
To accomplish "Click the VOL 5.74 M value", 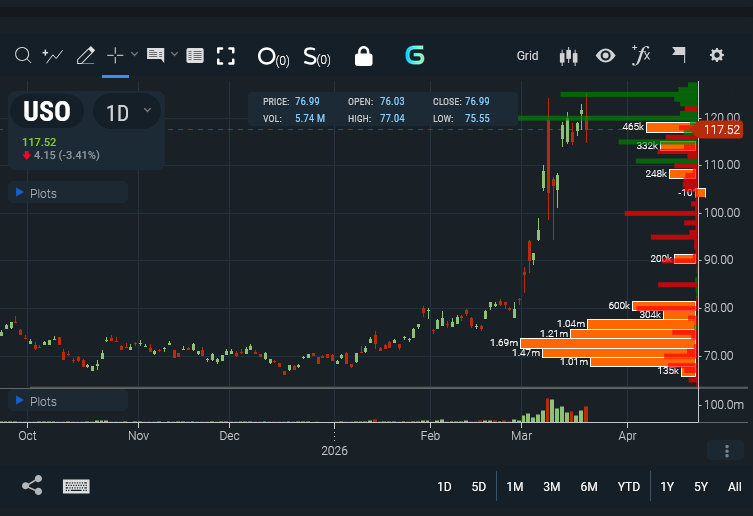I will tap(310, 118).
